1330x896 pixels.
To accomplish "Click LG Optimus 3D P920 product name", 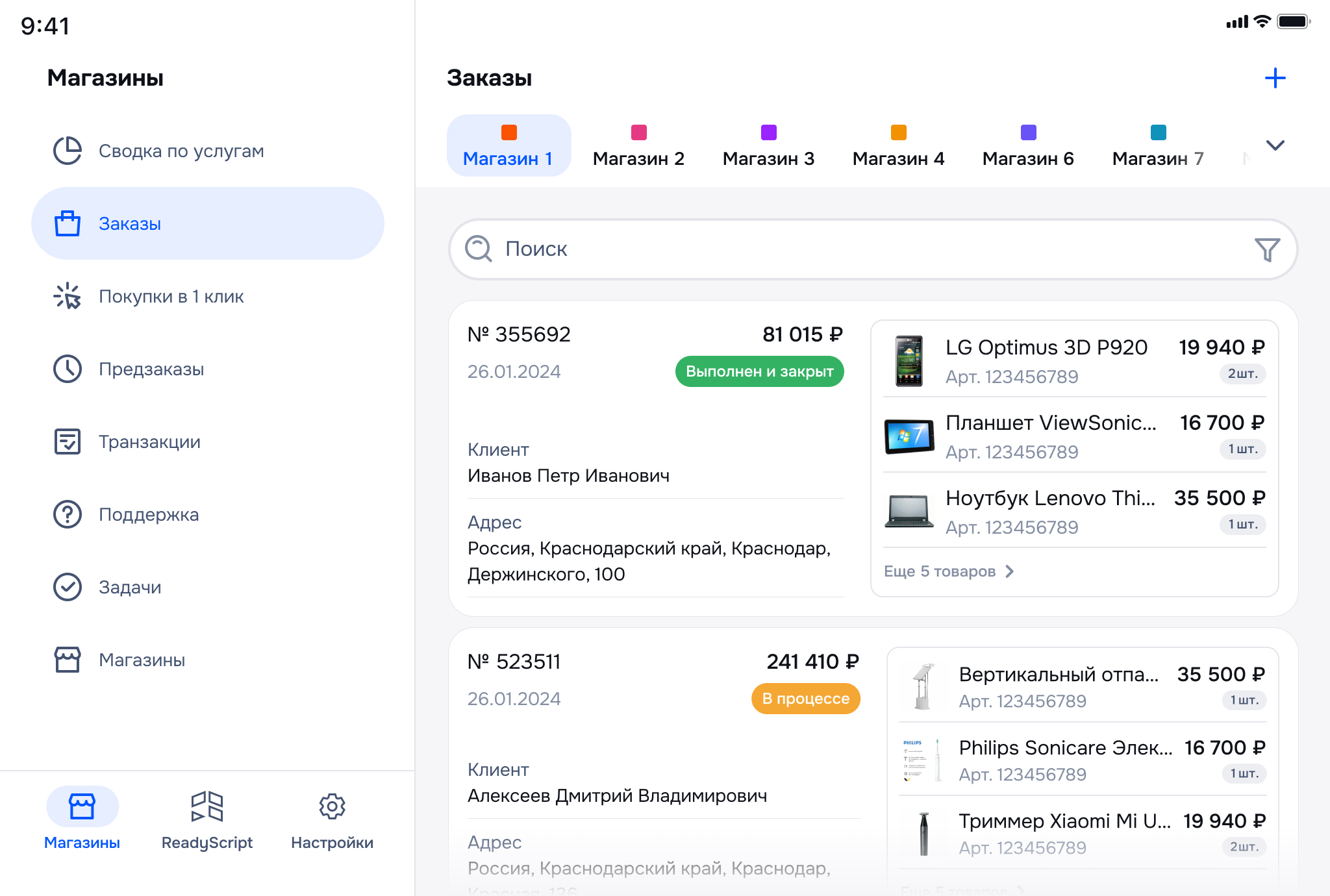I will (x=1047, y=347).
